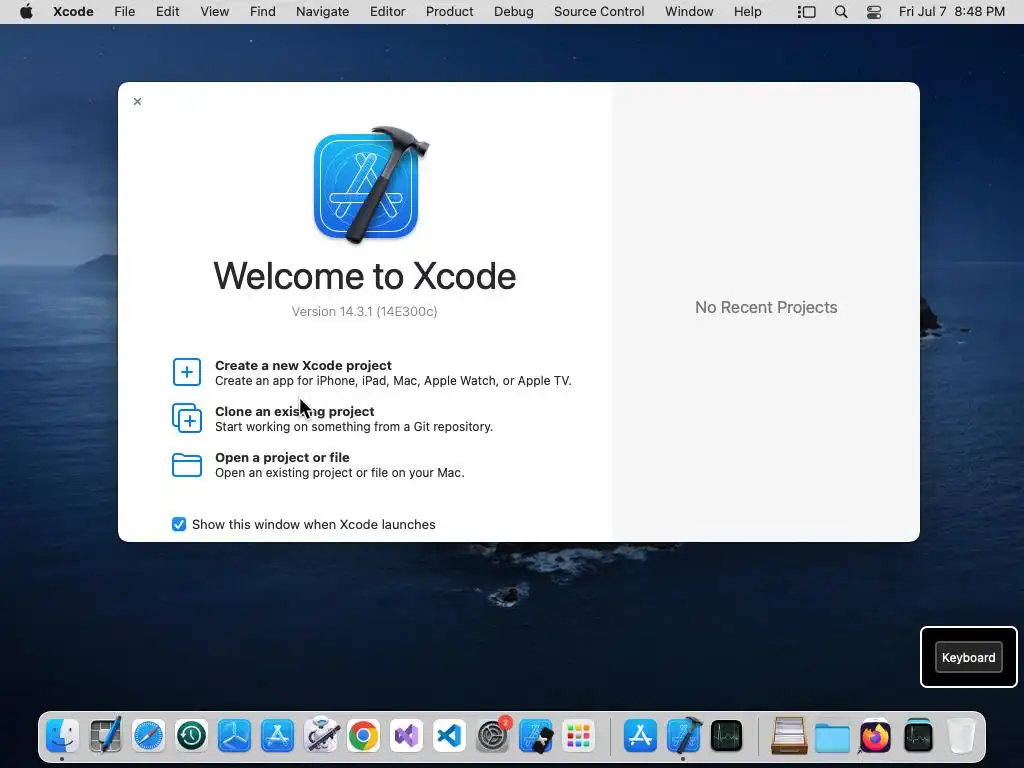Click the Keyboard button
The height and width of the screenshot is (768, 1024).
click(968, 658)
